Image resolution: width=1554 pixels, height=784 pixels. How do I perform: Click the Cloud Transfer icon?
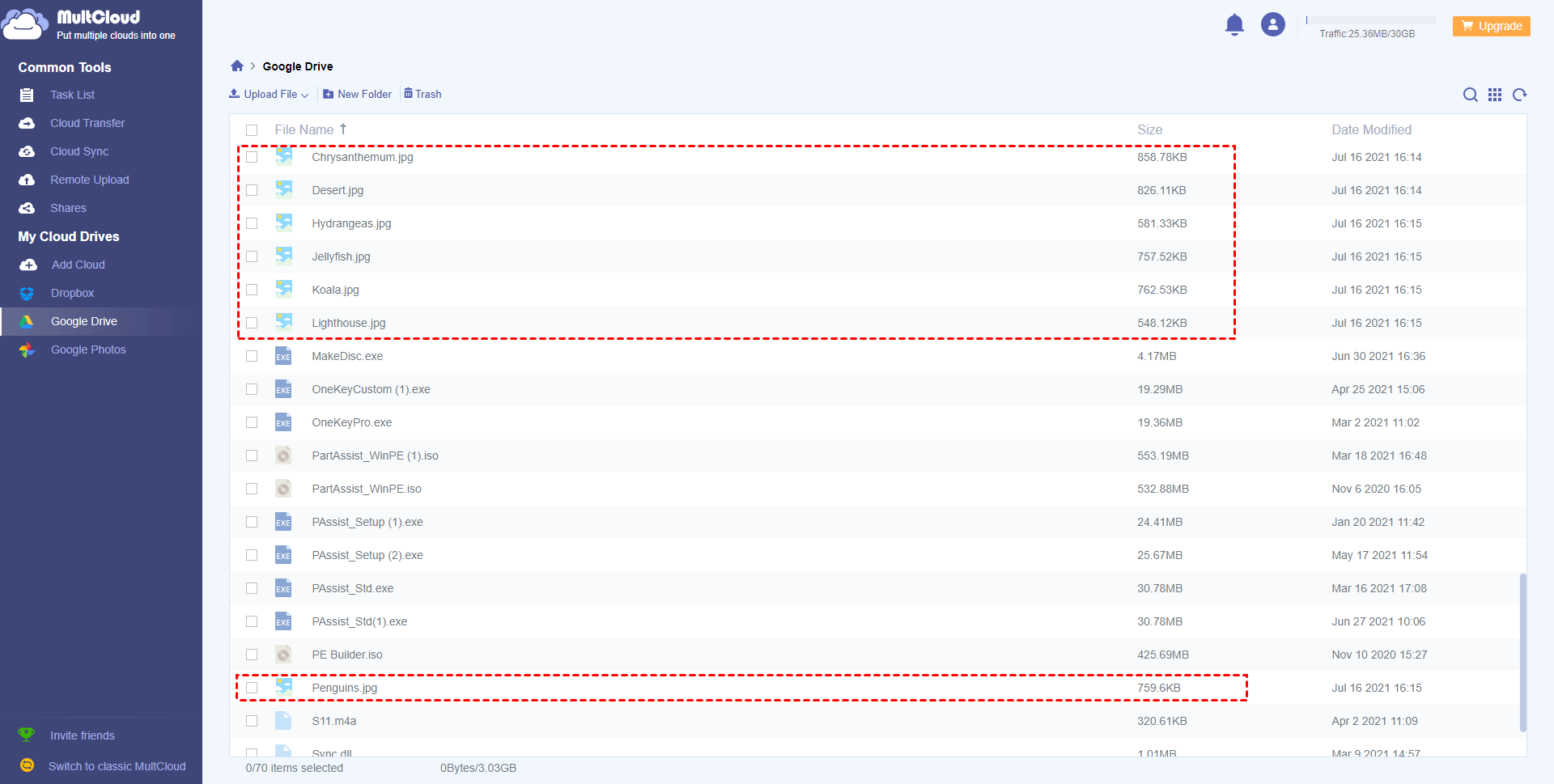(27, 123)
